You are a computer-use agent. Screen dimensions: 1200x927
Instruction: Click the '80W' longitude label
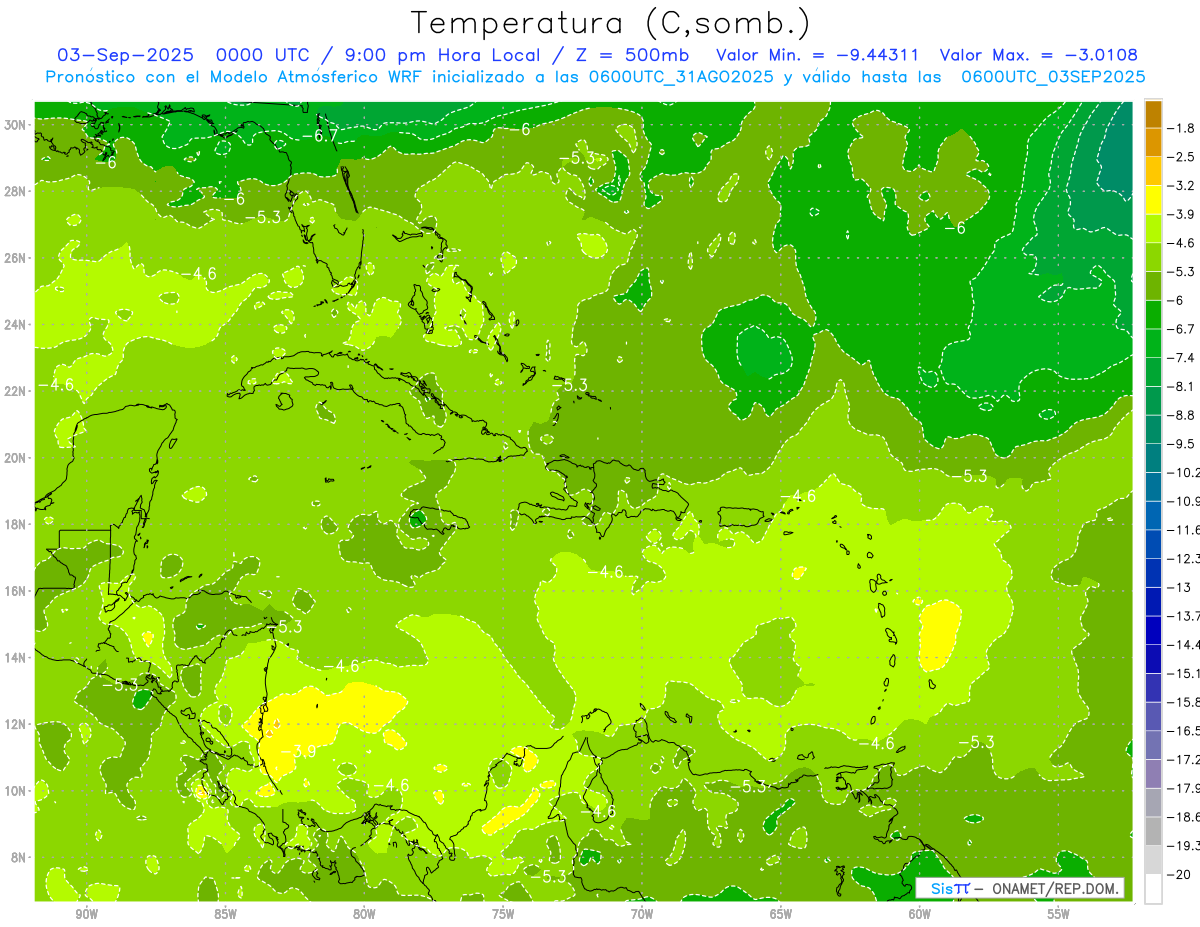click(x=364, y=914)
